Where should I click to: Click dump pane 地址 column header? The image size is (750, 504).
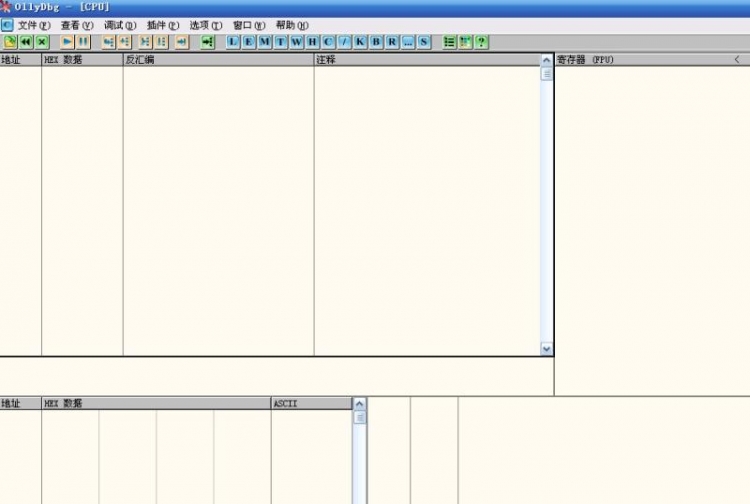tap(21, 403)
